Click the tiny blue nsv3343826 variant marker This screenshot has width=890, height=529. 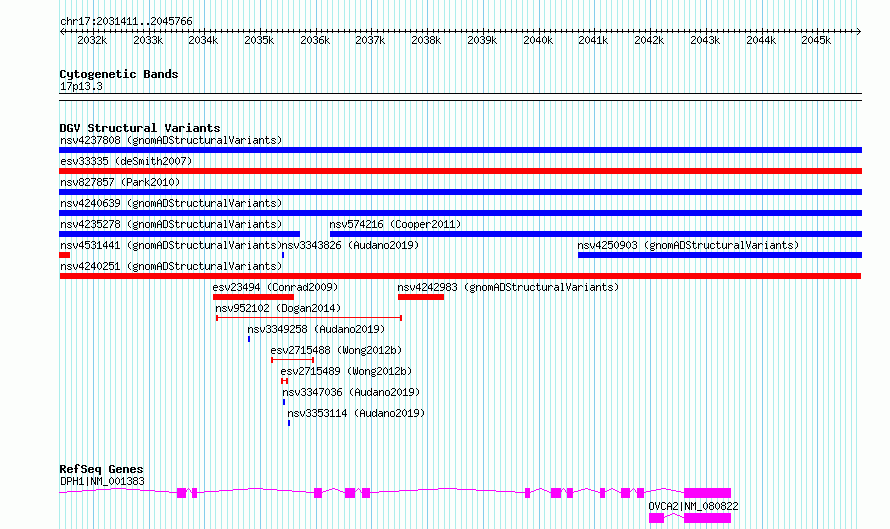(x=283, y=255)
